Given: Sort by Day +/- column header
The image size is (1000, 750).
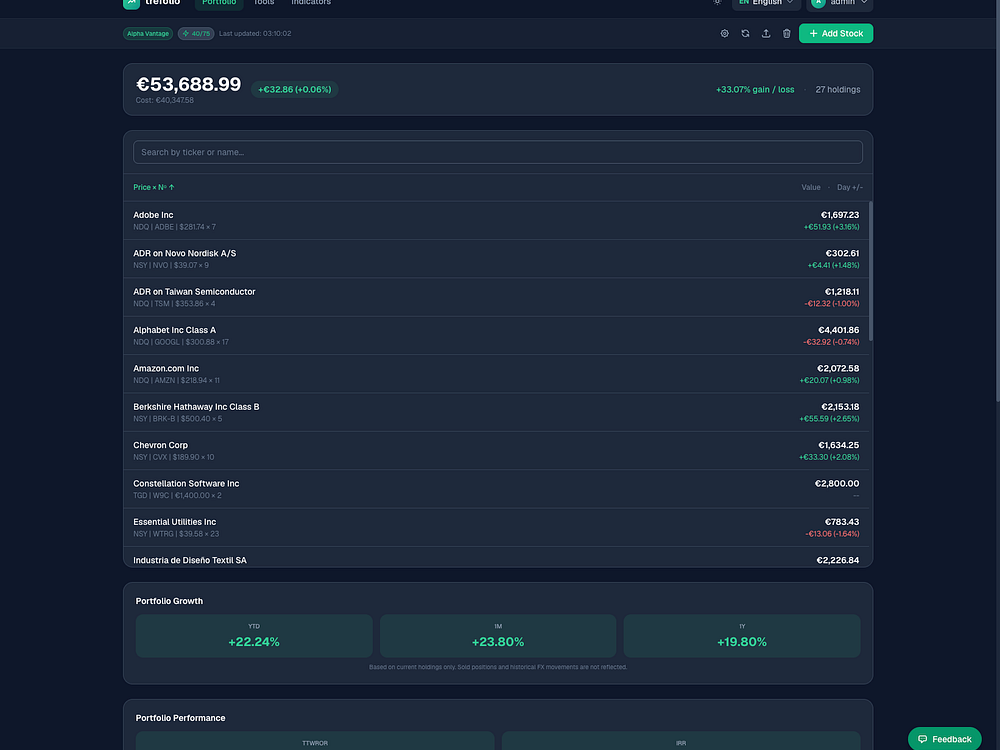Looking at the screenshot, I should (849, 187).
